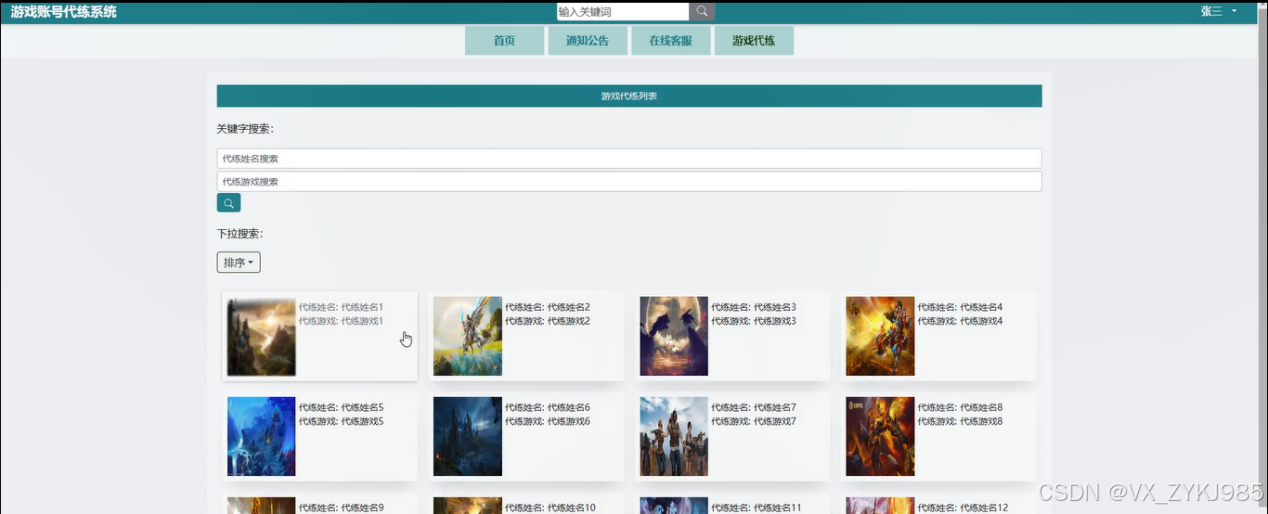The image size is (1268, 514).
Task: Open thumbnail of 代练姓名2 card
Action: click(x=467, y=336)
